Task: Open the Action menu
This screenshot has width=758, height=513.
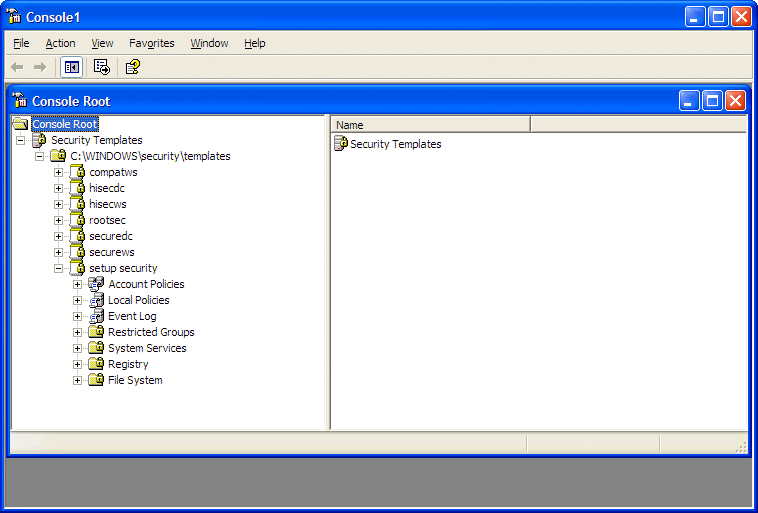Action: (60, 43)
